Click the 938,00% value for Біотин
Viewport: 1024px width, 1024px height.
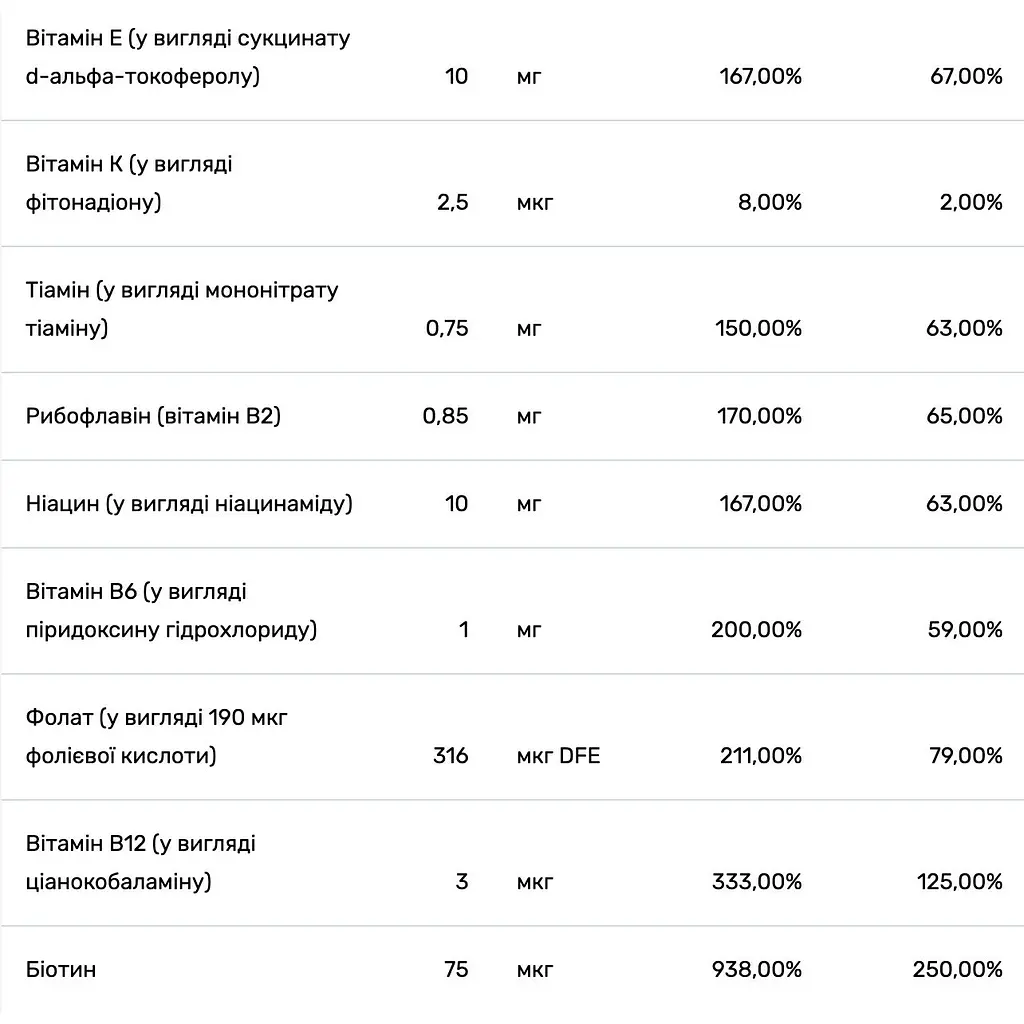[x=757, y=969]
